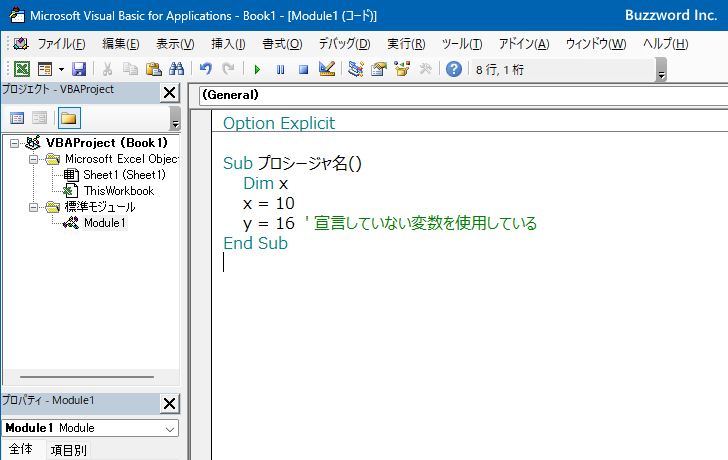The width and height of the screenshot is (728, 460).
Task: Select ThisWorkbook in the tree
Action: (x=119, y=191)
